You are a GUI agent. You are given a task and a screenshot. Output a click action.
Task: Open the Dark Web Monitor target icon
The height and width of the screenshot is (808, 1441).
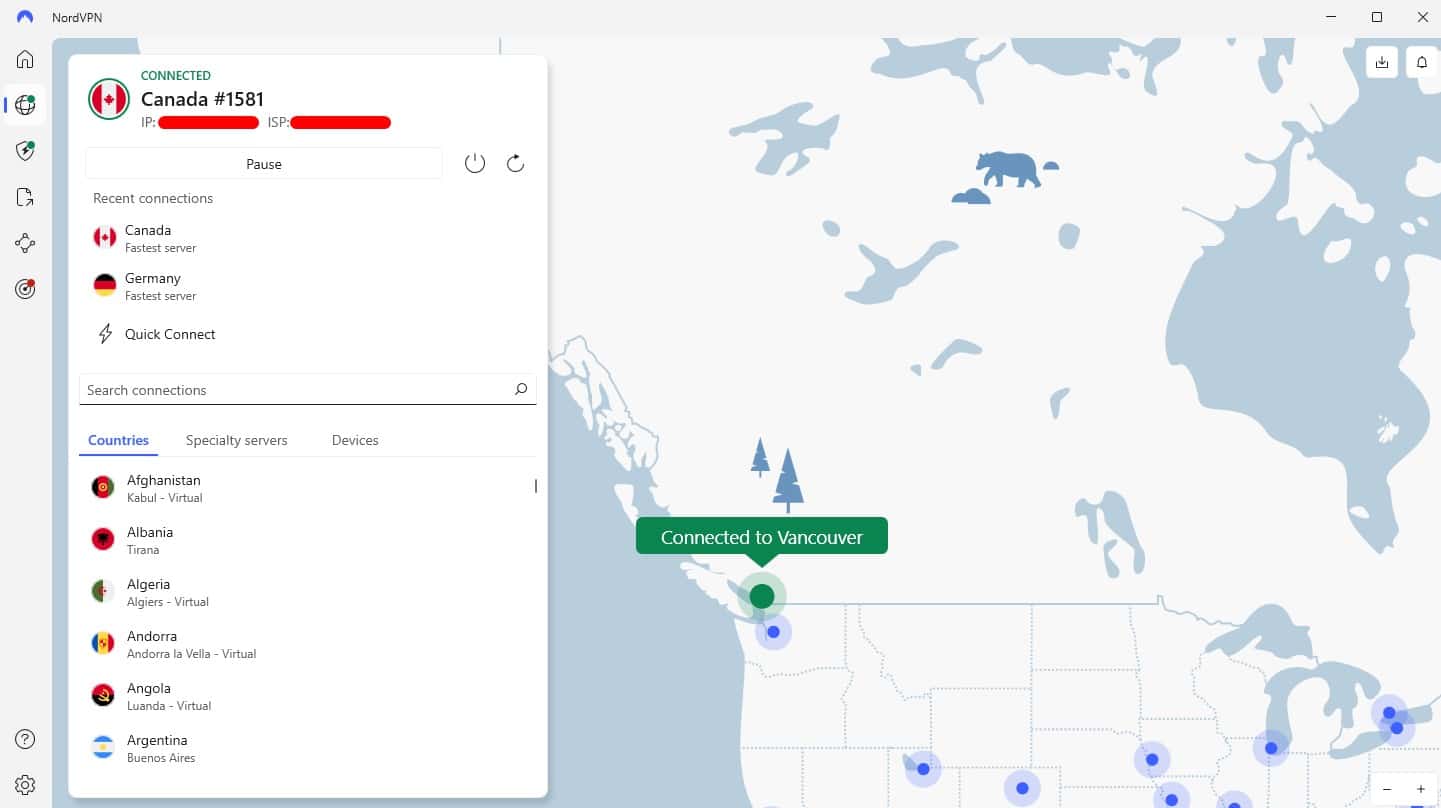coord(25,289)
